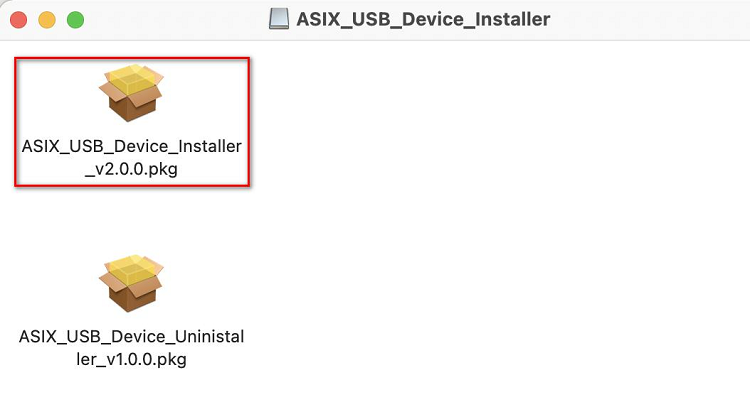750x402 pixels.
Task: Click the "ler_v1.0.0.pkg" line of the uninstaller label
Action: coord(132,358)
